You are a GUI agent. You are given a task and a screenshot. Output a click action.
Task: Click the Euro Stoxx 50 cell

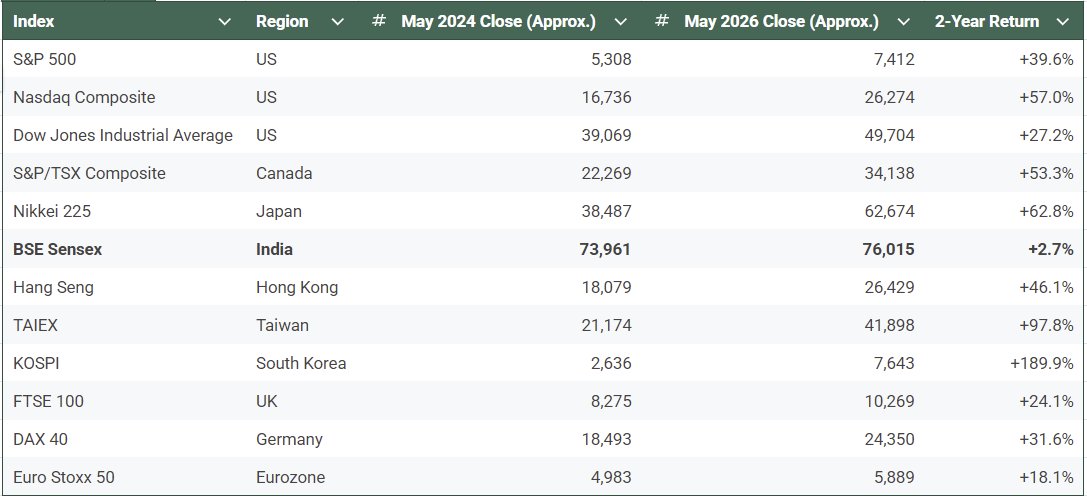pyautogui.click(x=64, y=477)
